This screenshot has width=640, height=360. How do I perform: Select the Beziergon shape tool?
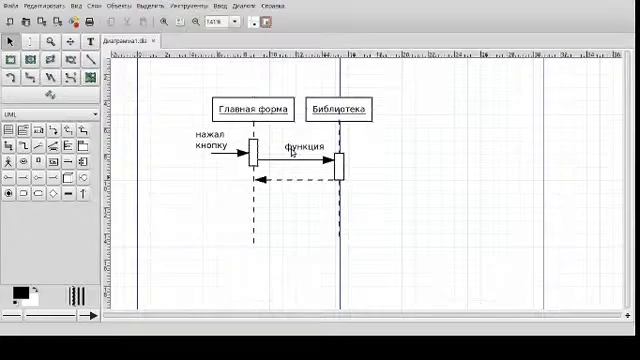click(x=70, y=60)
